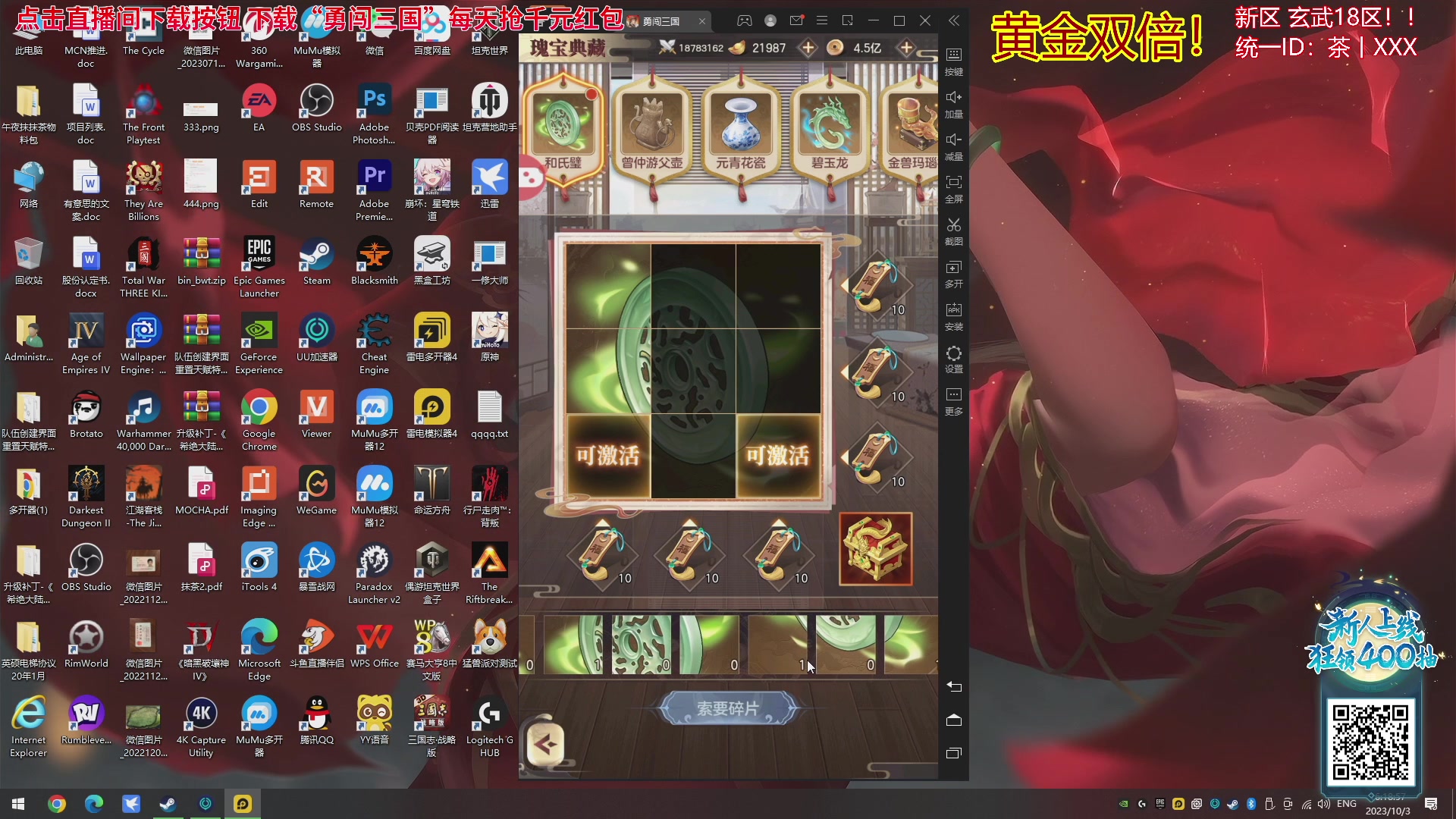Image resolution: width=1456 pixels, height=819 pixels.
Task: Open the 按键 keyboard mapping tool
Action: coord(954,61)
